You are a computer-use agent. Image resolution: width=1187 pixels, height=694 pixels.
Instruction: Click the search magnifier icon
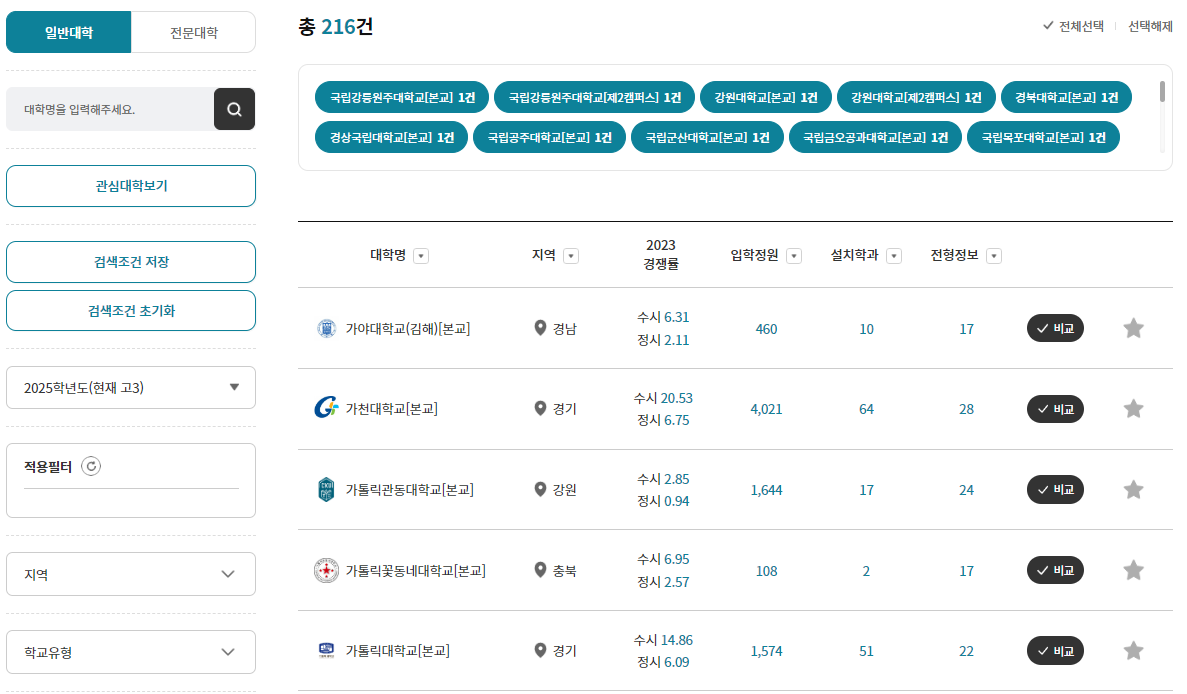point(234,108)
